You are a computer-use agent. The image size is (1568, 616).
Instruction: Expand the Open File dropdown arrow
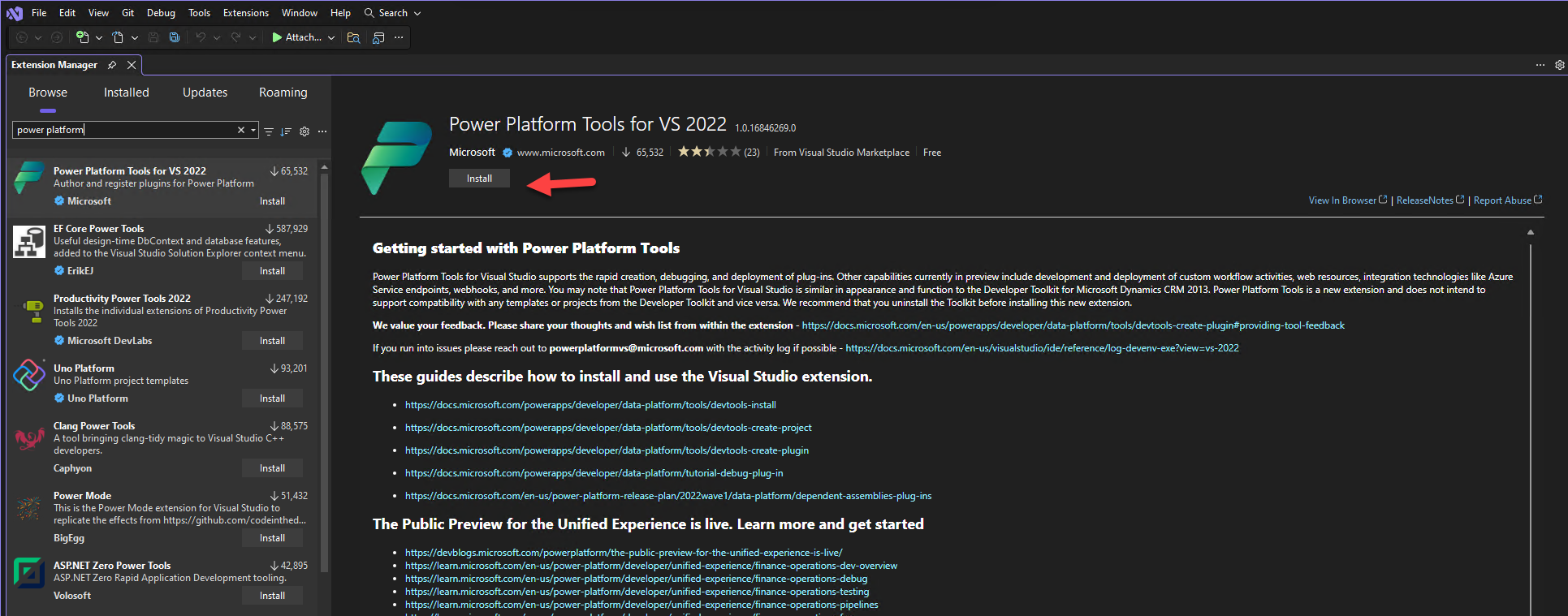pos(135,37)
